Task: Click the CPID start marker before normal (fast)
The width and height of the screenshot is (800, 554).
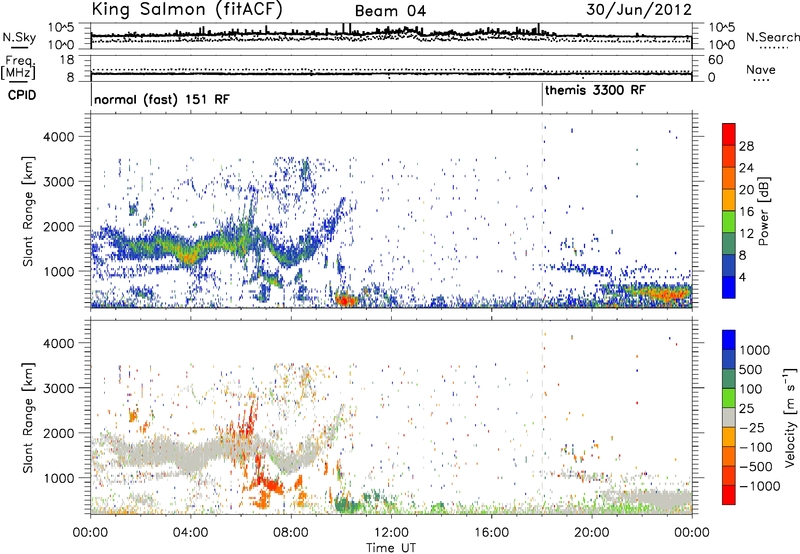Action: pos(91,95)
